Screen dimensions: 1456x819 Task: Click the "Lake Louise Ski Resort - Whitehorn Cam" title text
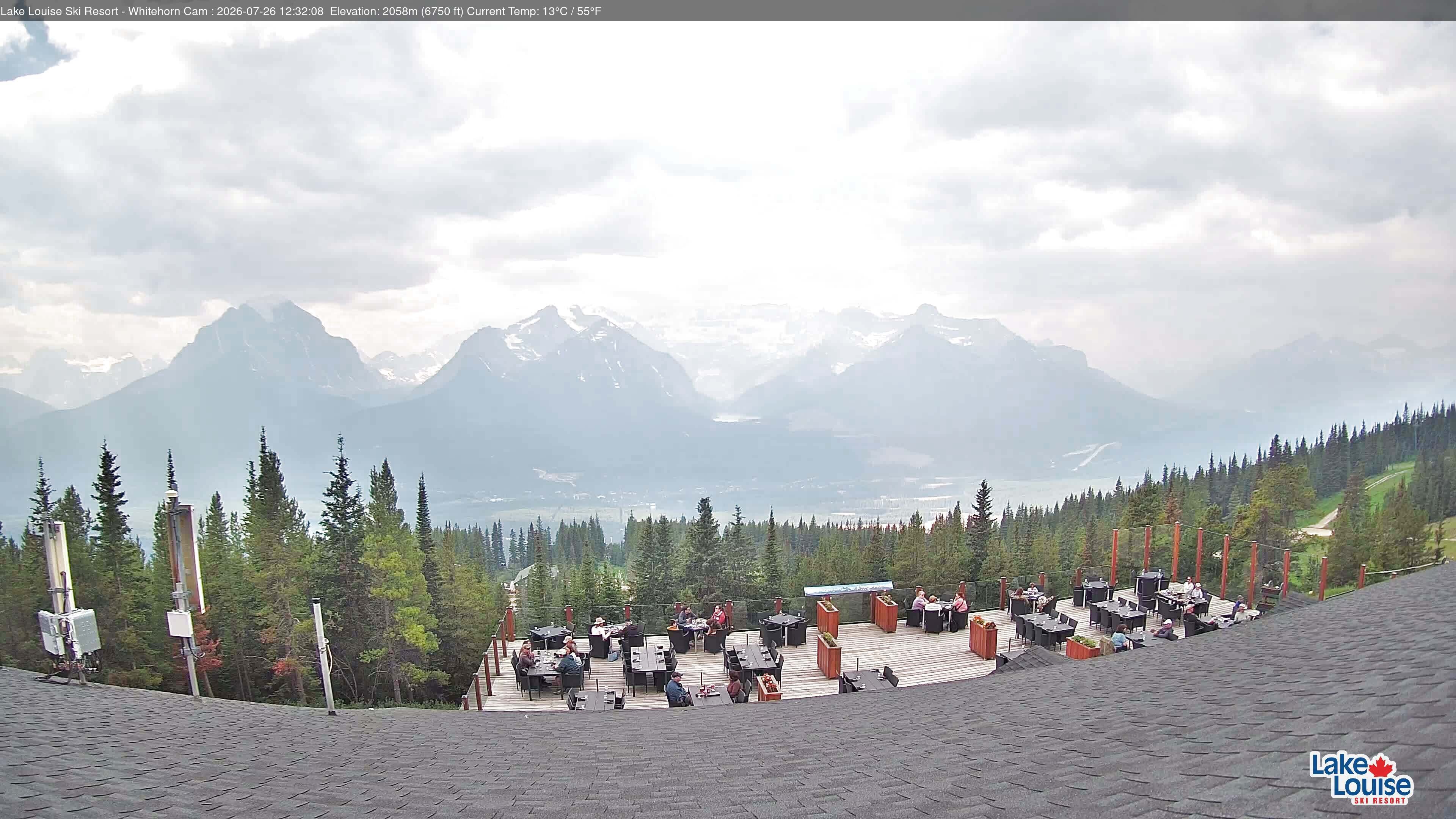pyautogui.click(x=104, y=11)
